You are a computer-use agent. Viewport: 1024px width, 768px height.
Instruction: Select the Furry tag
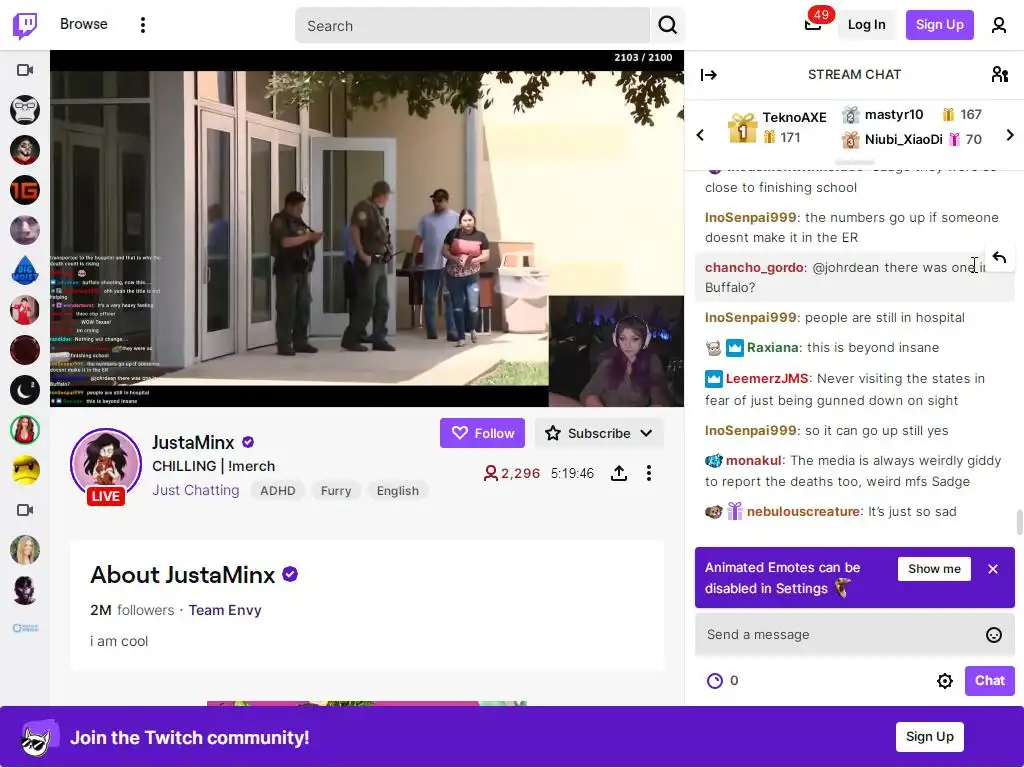pos(336,490)
